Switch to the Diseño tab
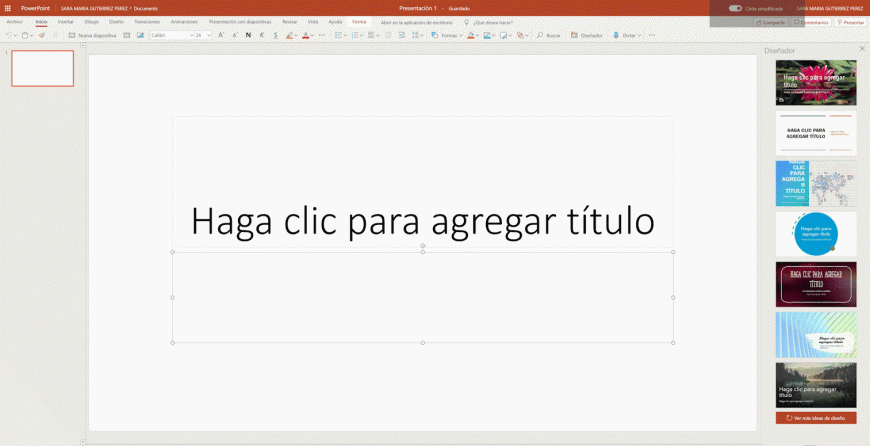Image resolution: width=870 pixels, height=446 pixels. [x=116, y=22]
